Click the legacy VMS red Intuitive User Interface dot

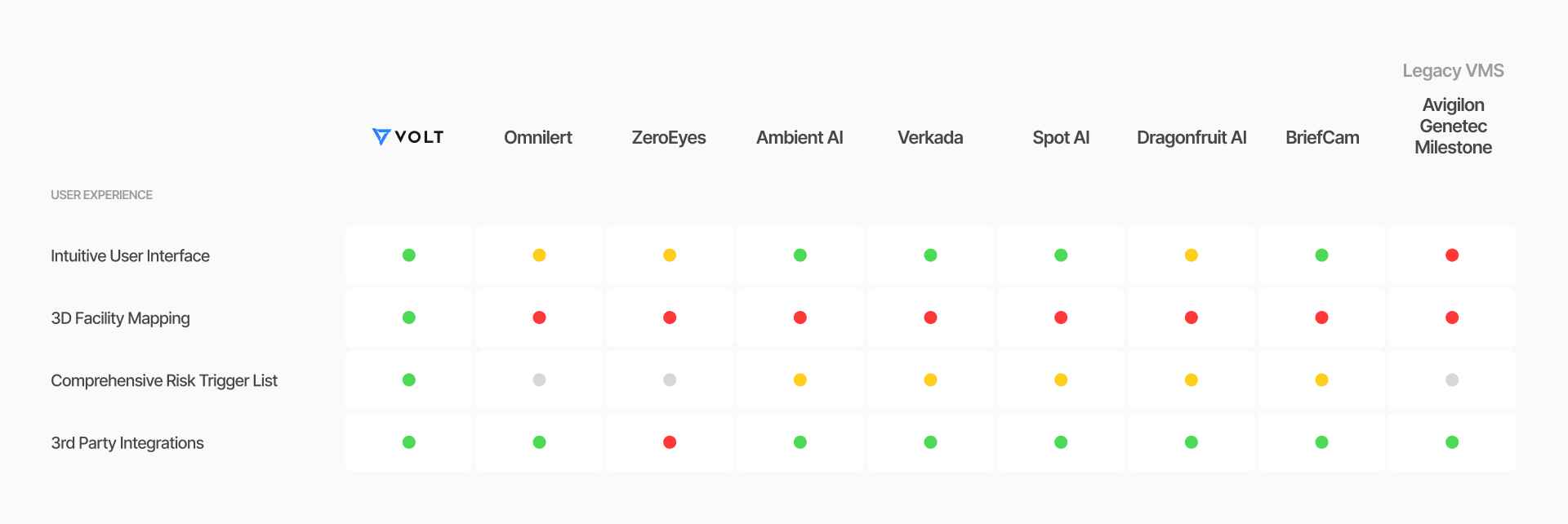[1452, 255]
